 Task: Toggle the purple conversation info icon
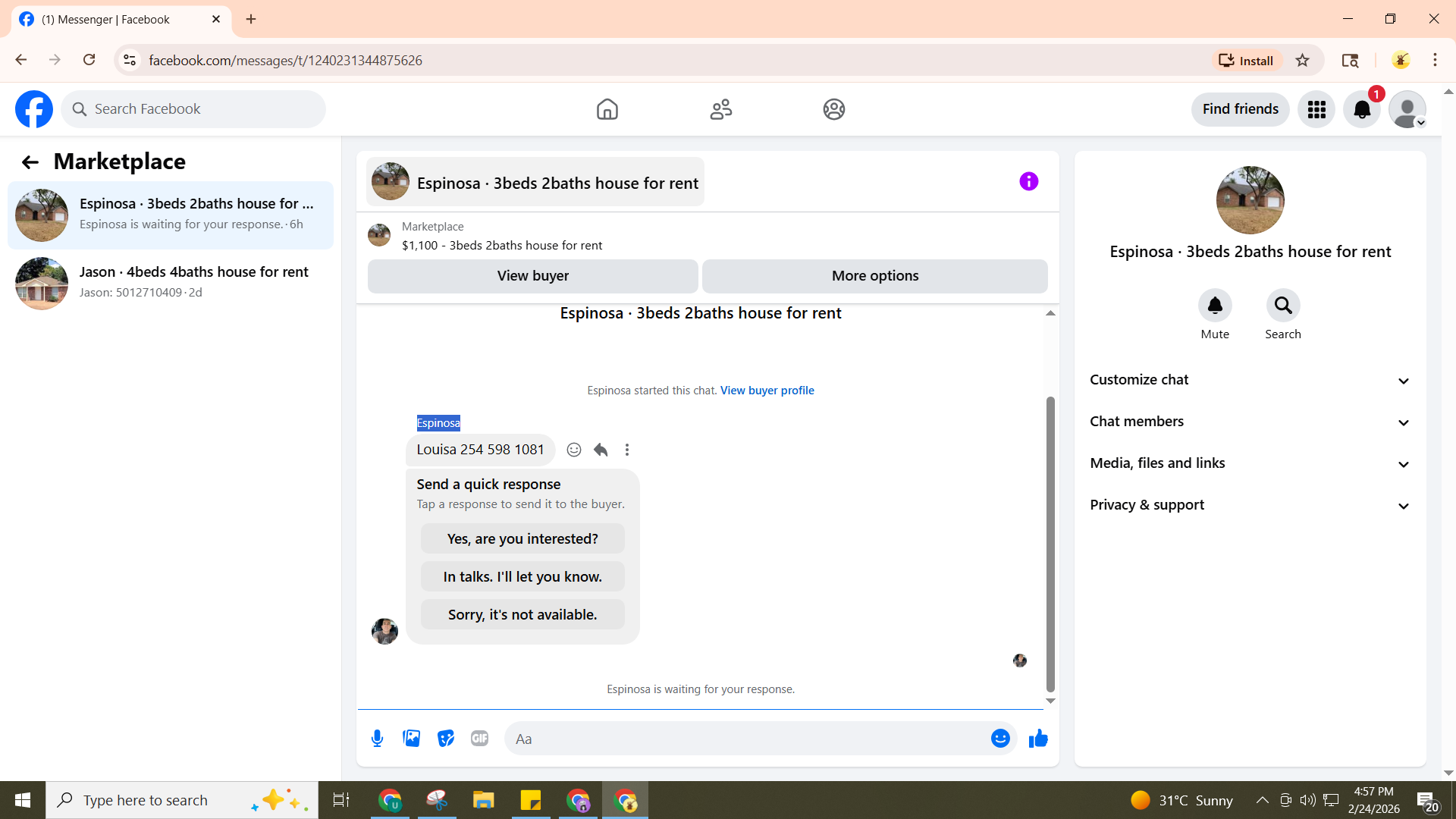click(x=1028, y=181)
